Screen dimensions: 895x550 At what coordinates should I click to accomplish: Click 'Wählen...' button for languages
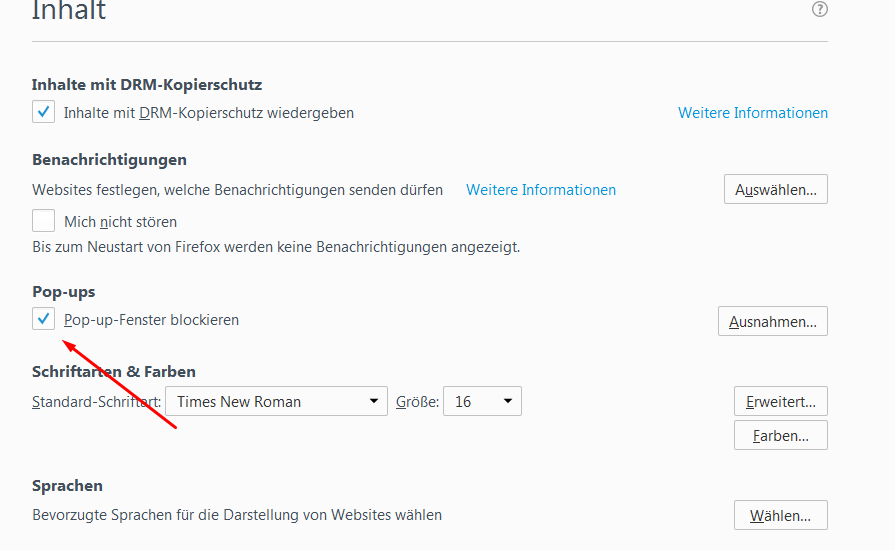(x=780, y=516)
